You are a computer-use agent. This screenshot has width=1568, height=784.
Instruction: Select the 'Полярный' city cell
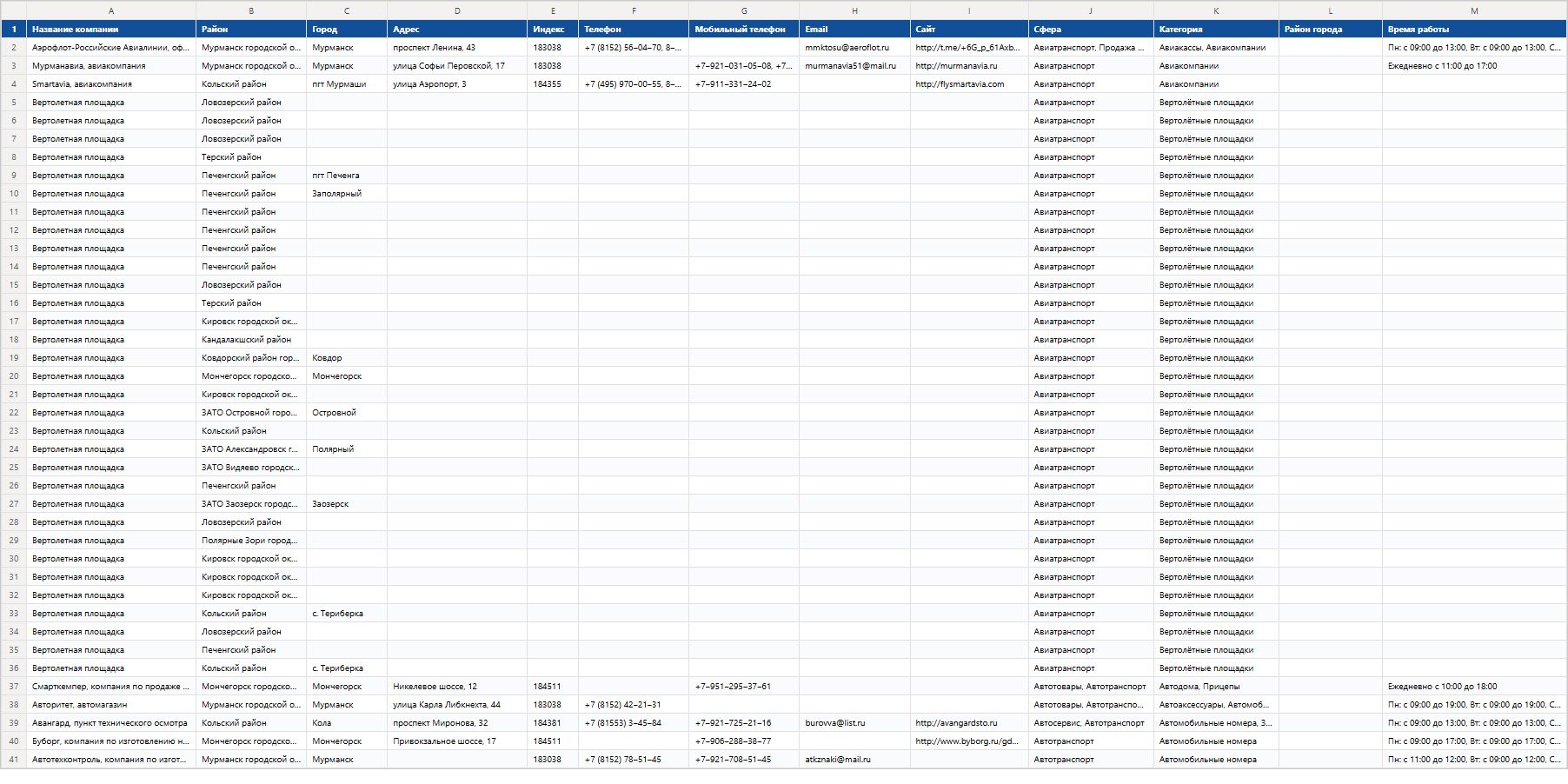347,449
